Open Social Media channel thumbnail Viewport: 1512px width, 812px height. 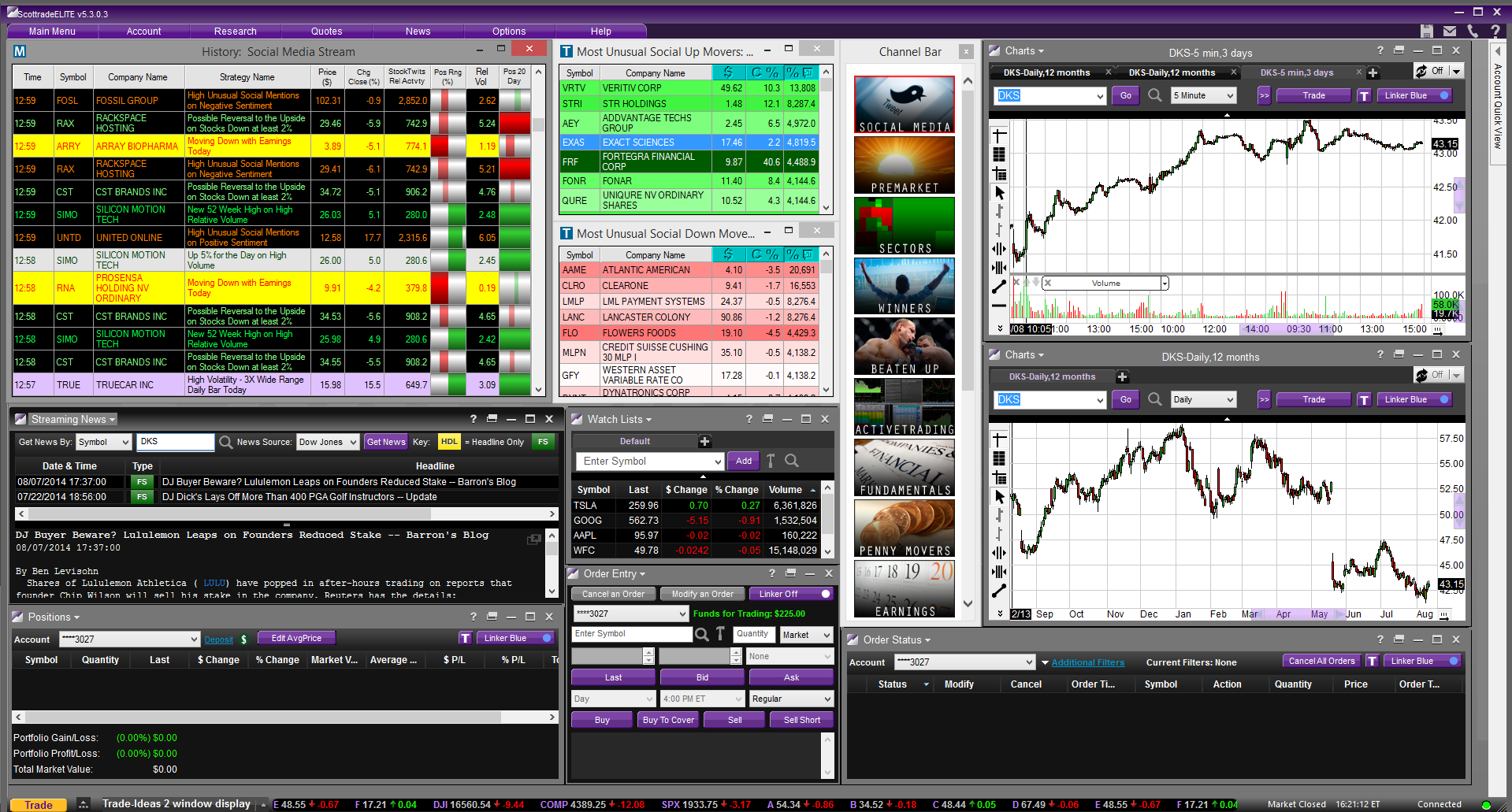[904, 105]
